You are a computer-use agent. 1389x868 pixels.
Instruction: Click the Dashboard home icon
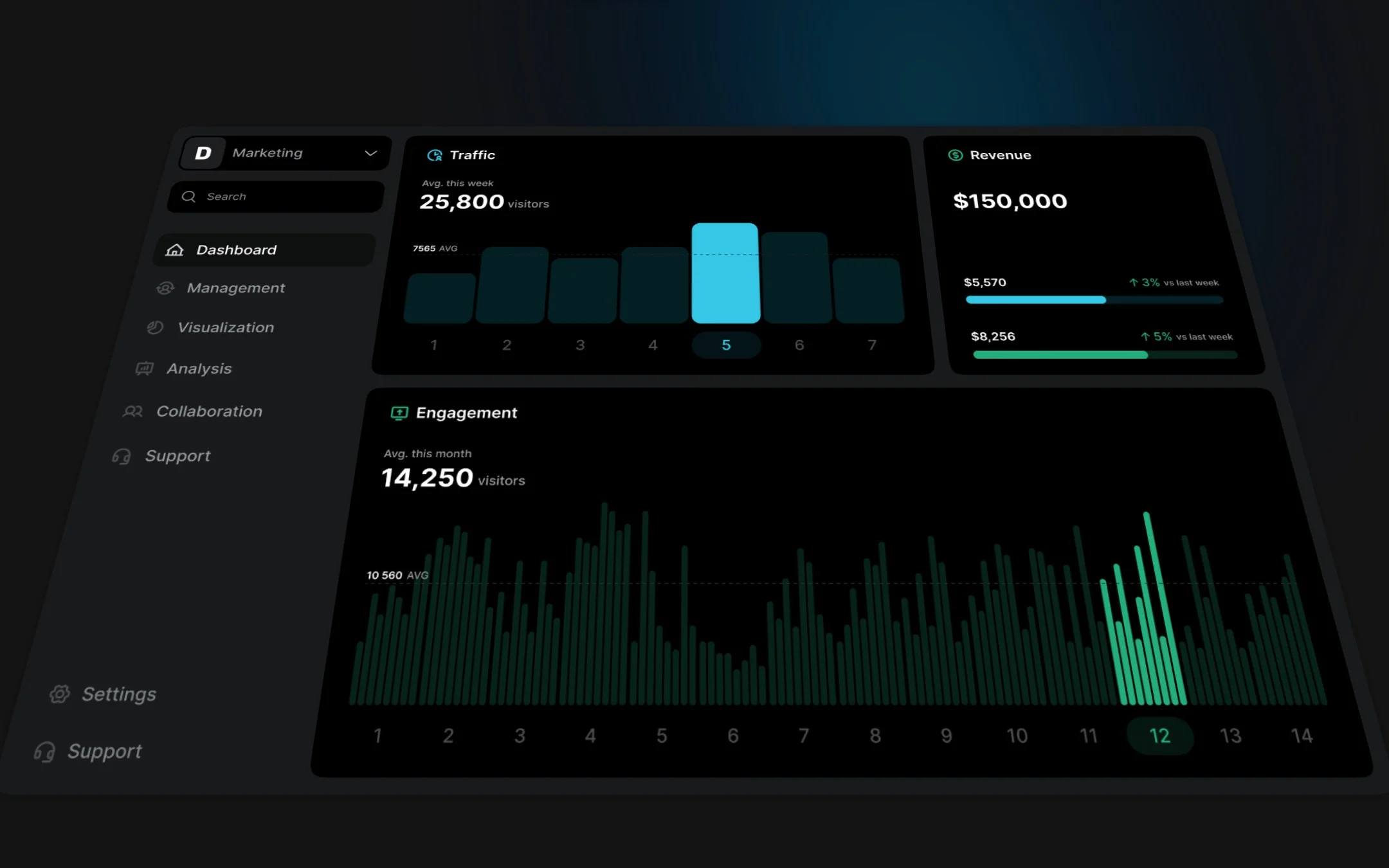click(175, 250)
